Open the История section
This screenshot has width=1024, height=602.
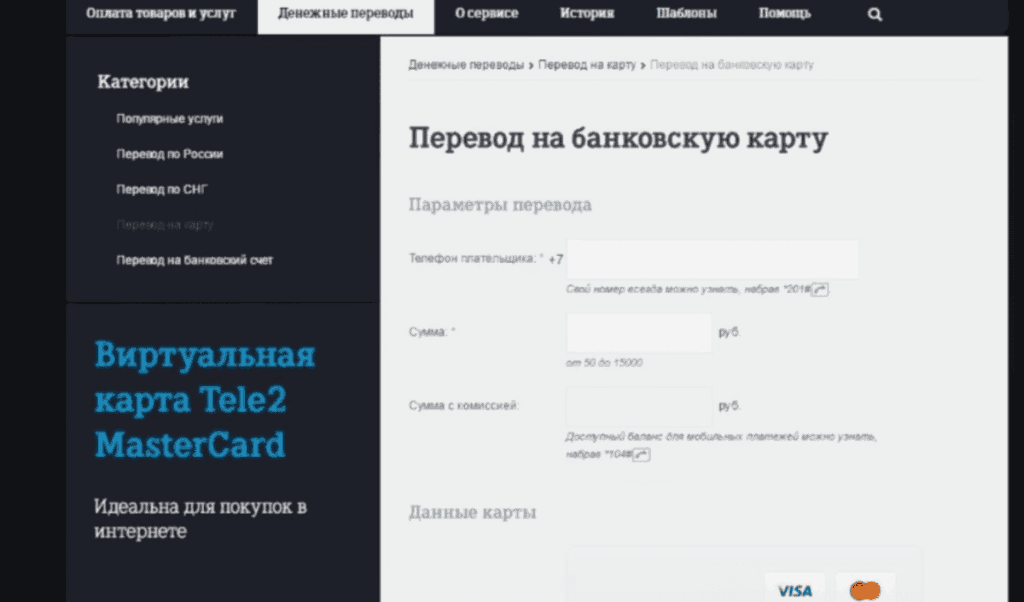[587, 13]
